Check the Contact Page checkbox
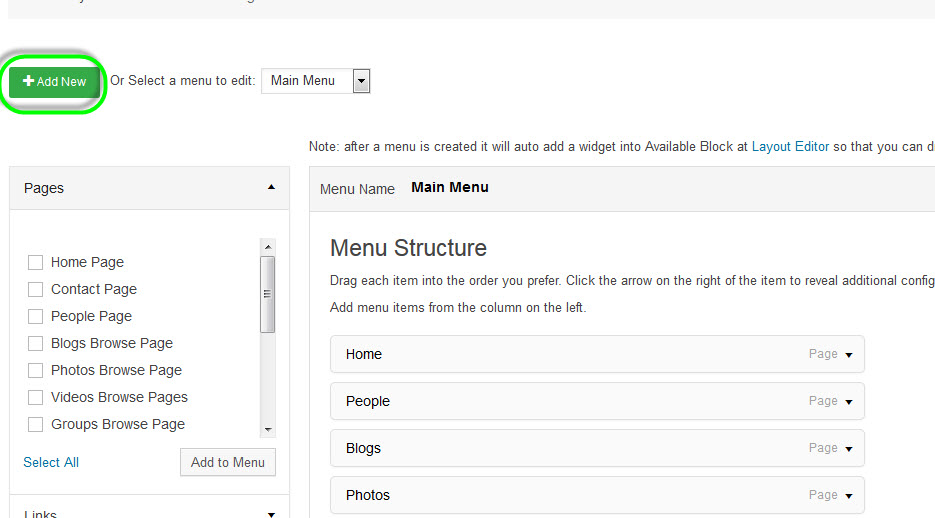 coord(36,289)
